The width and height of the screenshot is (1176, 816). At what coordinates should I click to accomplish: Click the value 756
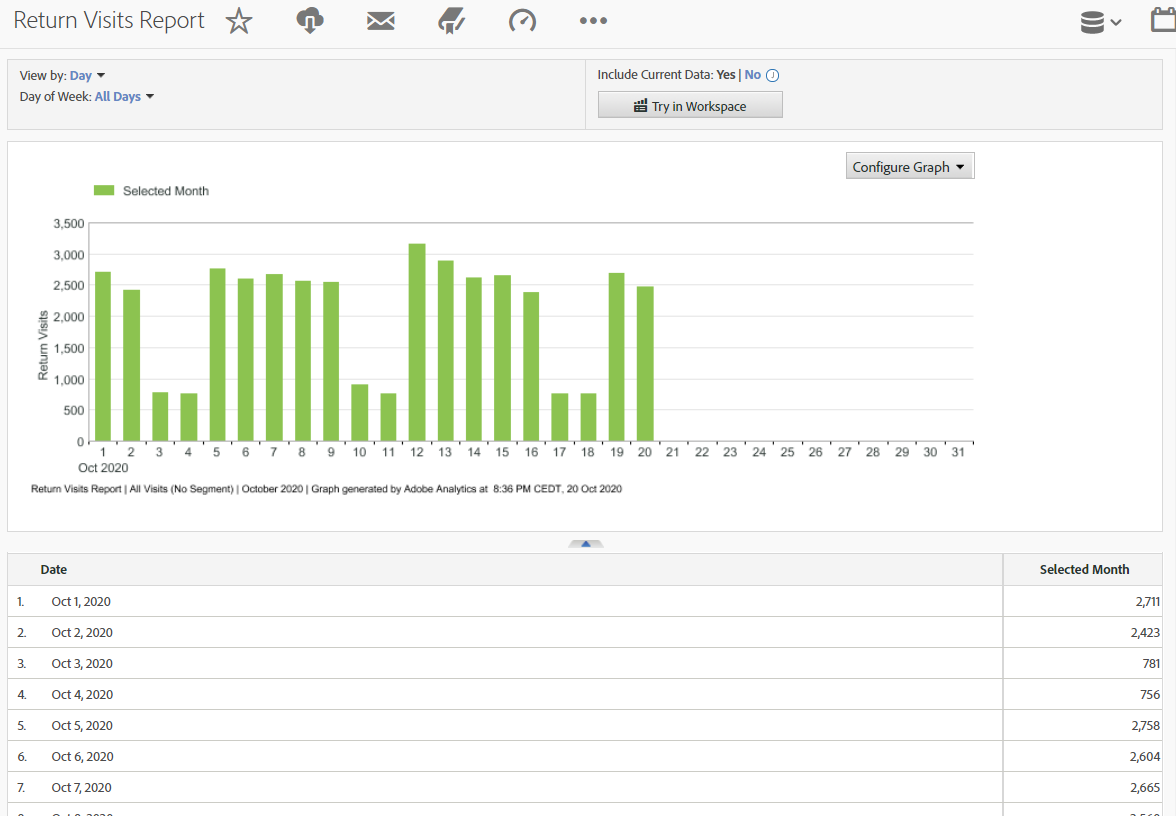tap(1150, 694)
